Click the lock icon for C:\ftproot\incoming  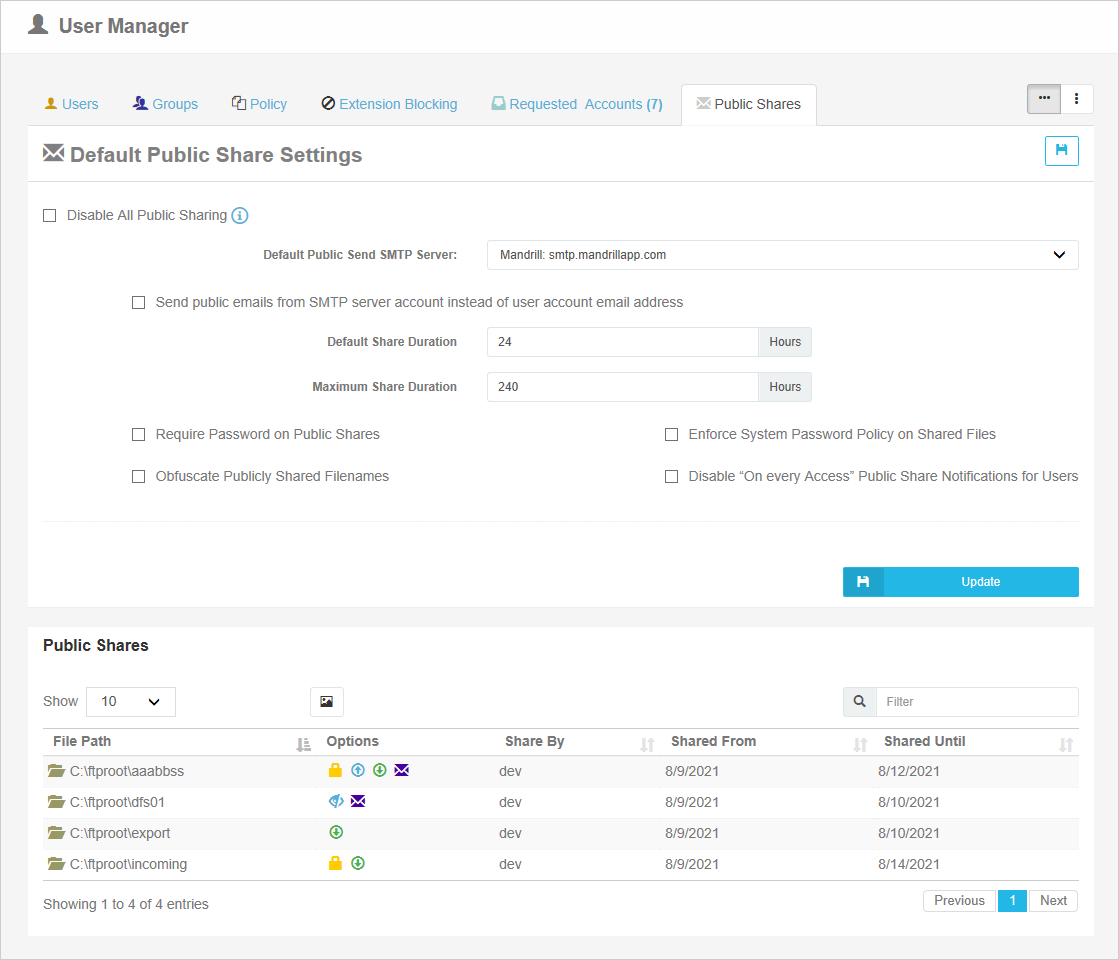[335, 863]
